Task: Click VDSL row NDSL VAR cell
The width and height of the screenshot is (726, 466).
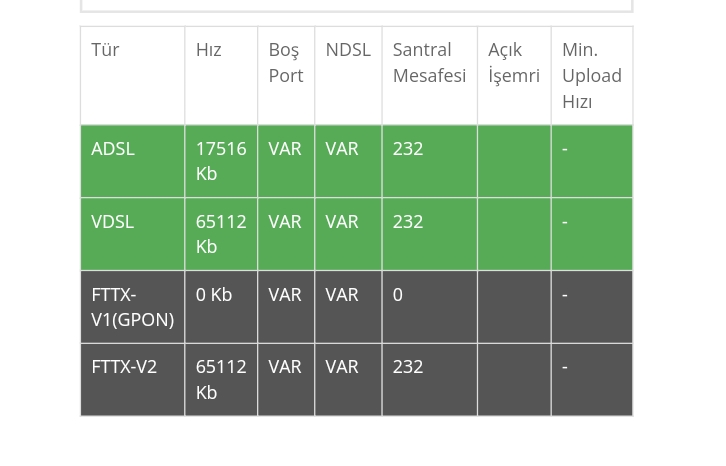Action: click(342, 222)
